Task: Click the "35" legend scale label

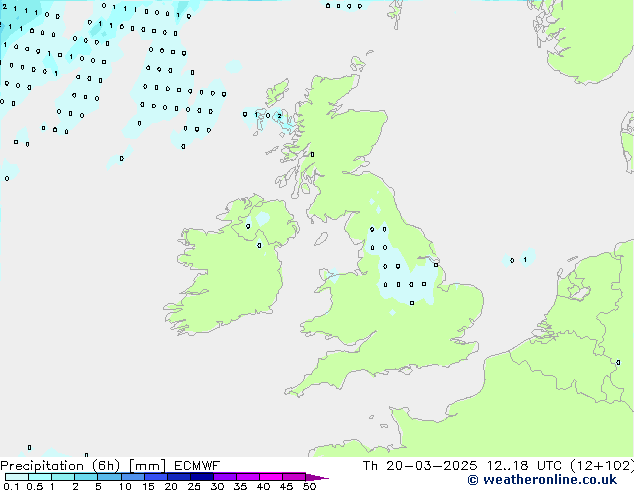Action: pyautogui.click(x=241, y=486)
